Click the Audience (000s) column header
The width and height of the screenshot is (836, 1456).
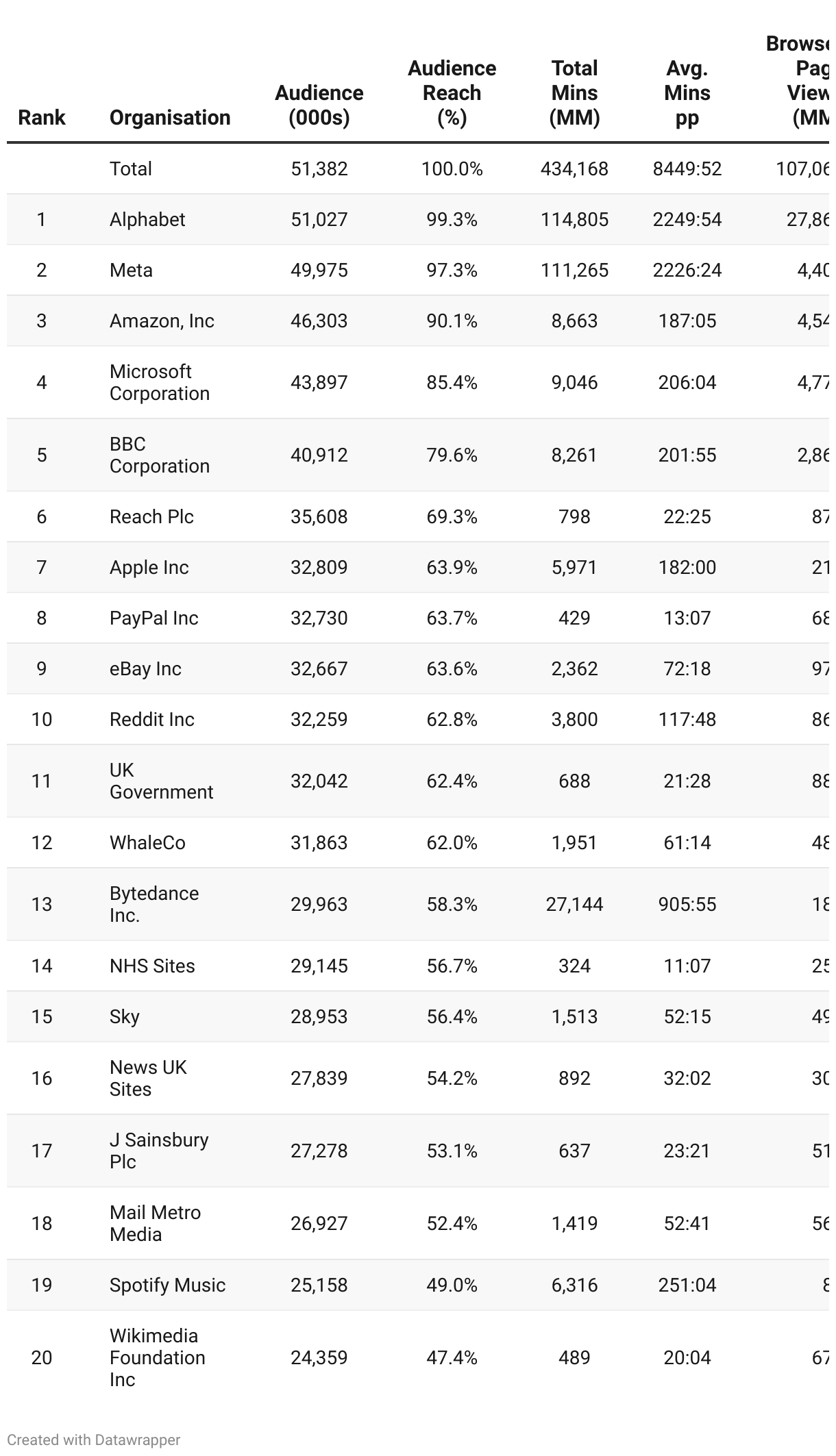point(319,105)
